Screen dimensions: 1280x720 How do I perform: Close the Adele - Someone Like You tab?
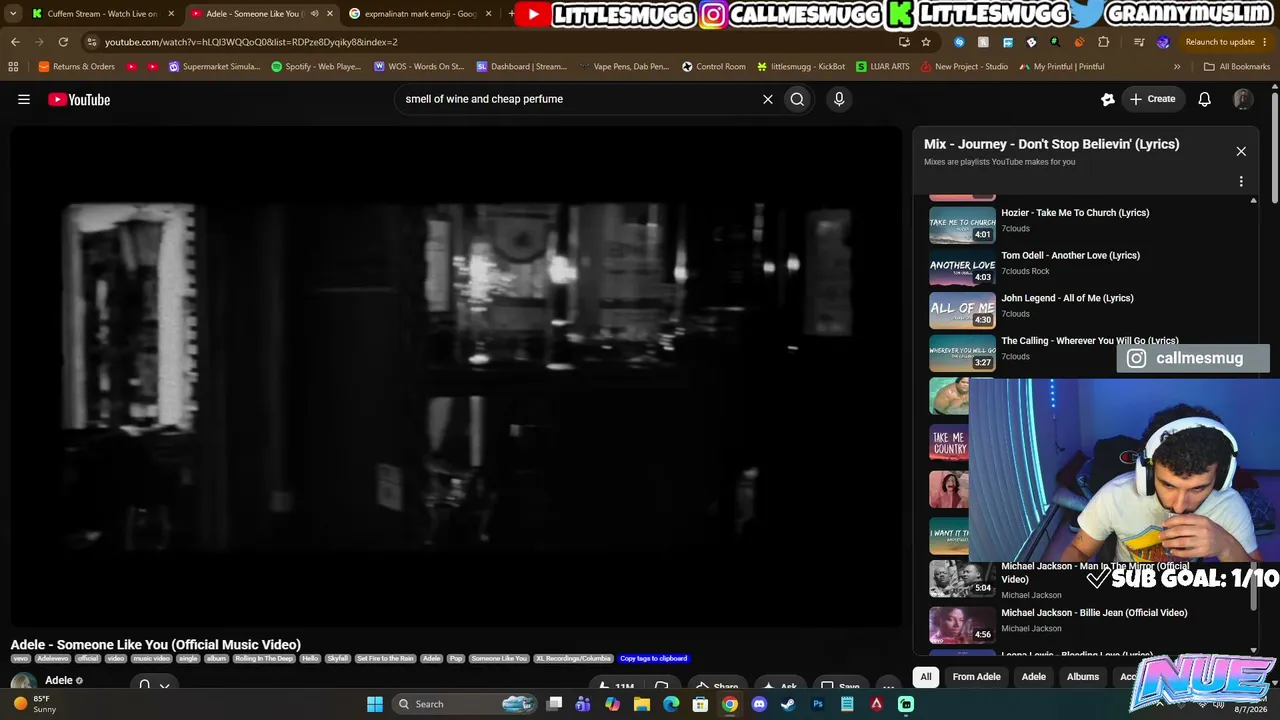(330, 14)
